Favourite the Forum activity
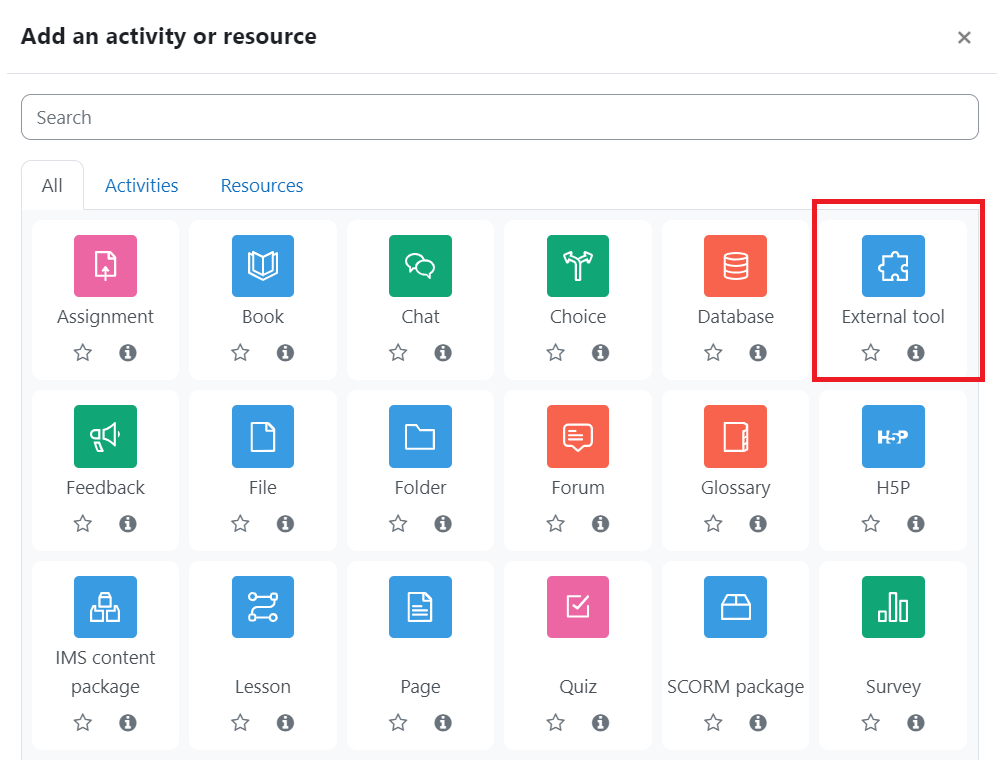Image resolution: width=997 pixels, height=760 pixels. point(555,523)
